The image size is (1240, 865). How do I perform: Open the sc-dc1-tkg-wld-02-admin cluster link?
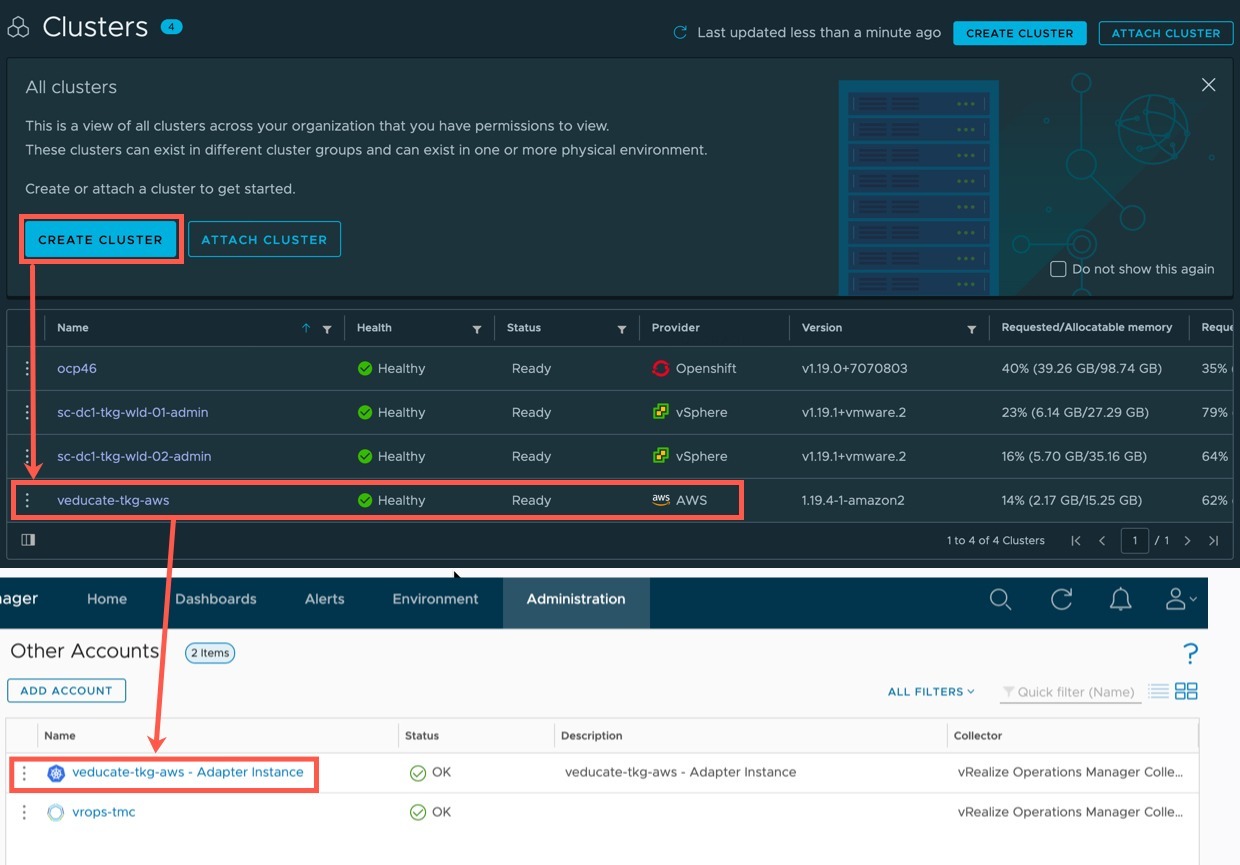134,457
